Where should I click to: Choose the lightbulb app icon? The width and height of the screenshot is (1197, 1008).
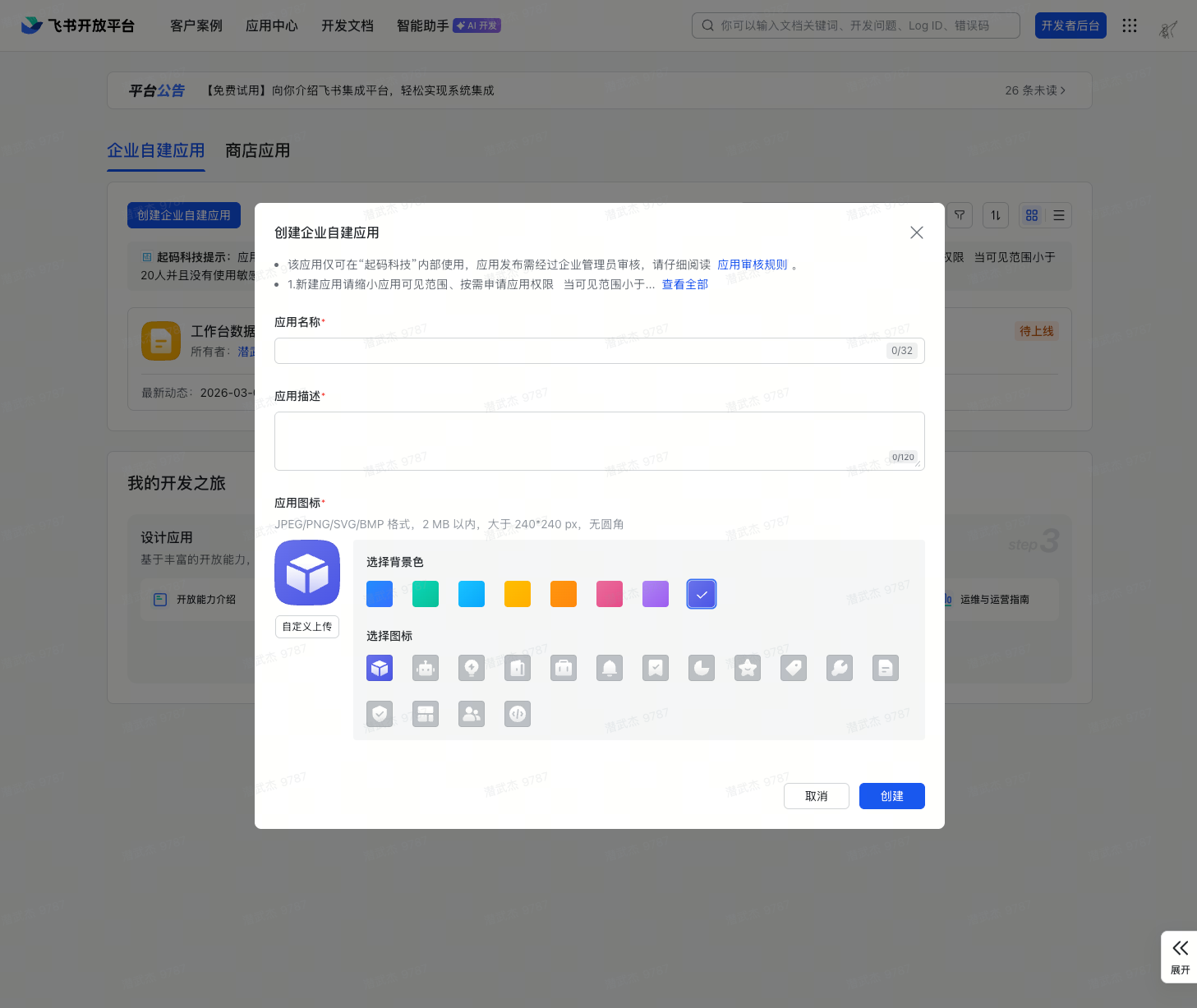pyautogui.click(x=472, y=668)
